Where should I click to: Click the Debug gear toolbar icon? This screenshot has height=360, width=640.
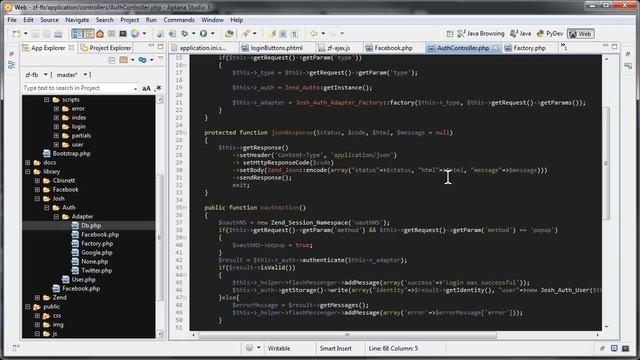coord(185,34)
